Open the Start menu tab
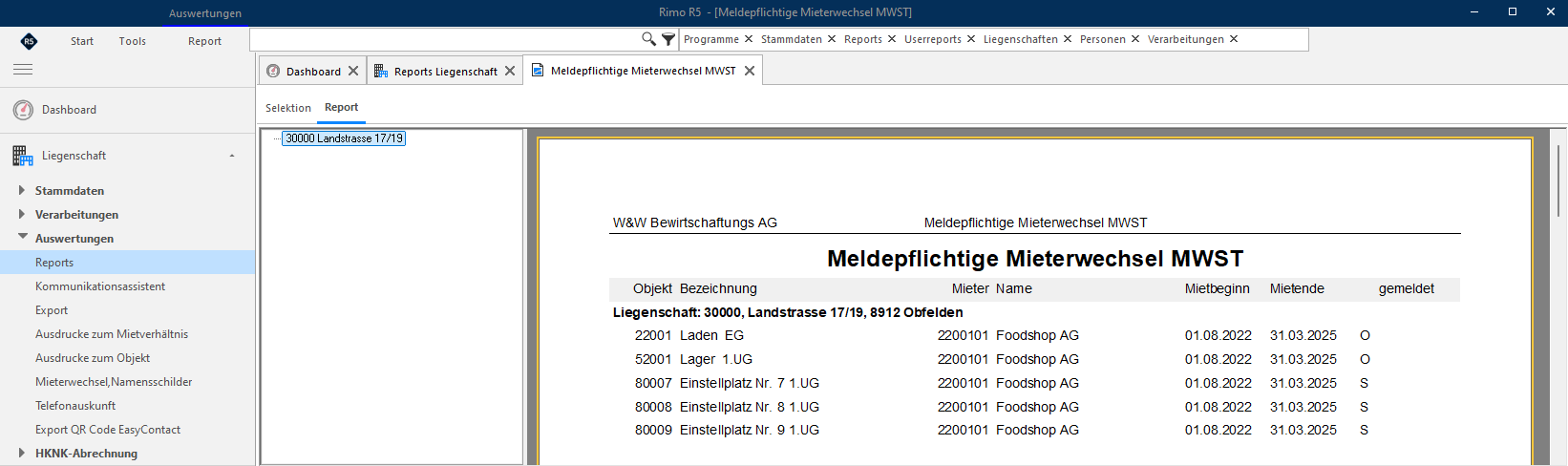The width and height of the screenshot is (1568, 466). click(82, 41)
